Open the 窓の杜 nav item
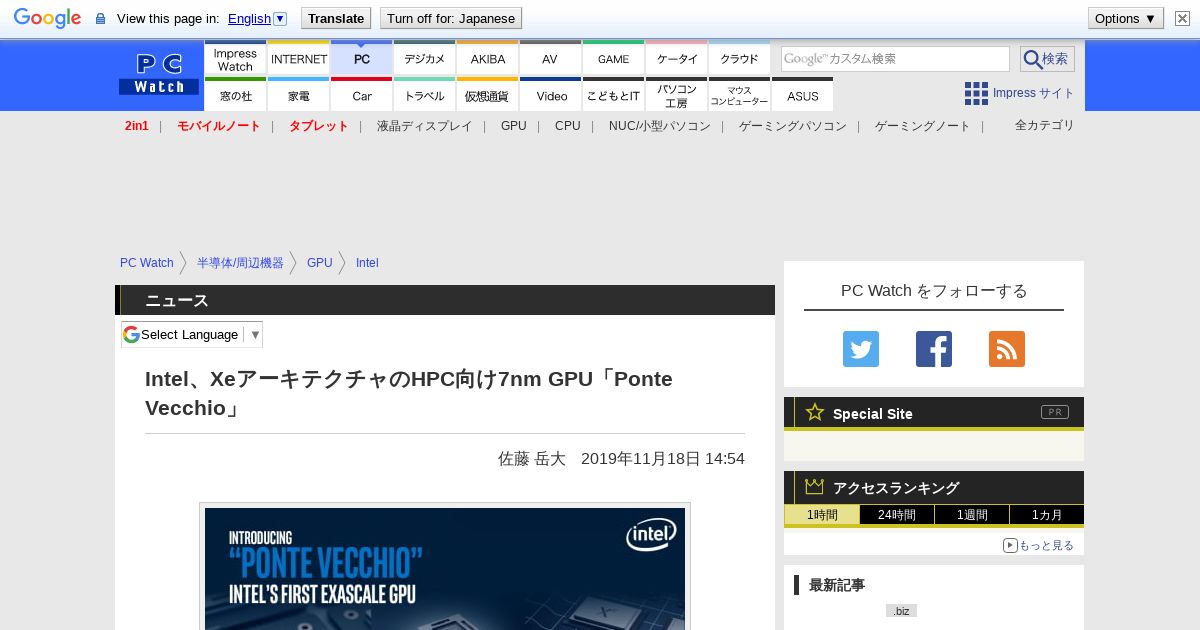 click(235, 96)
